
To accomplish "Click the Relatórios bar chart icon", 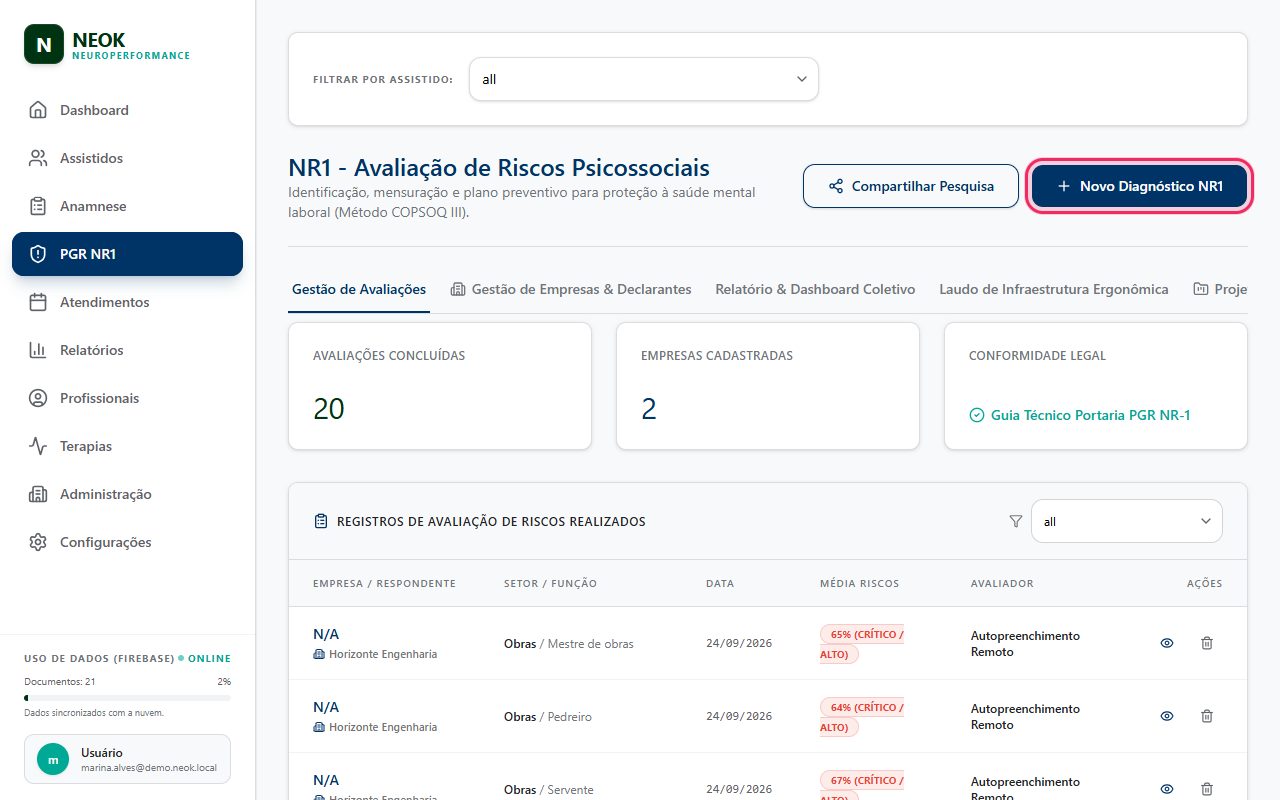I will [38, 350].
